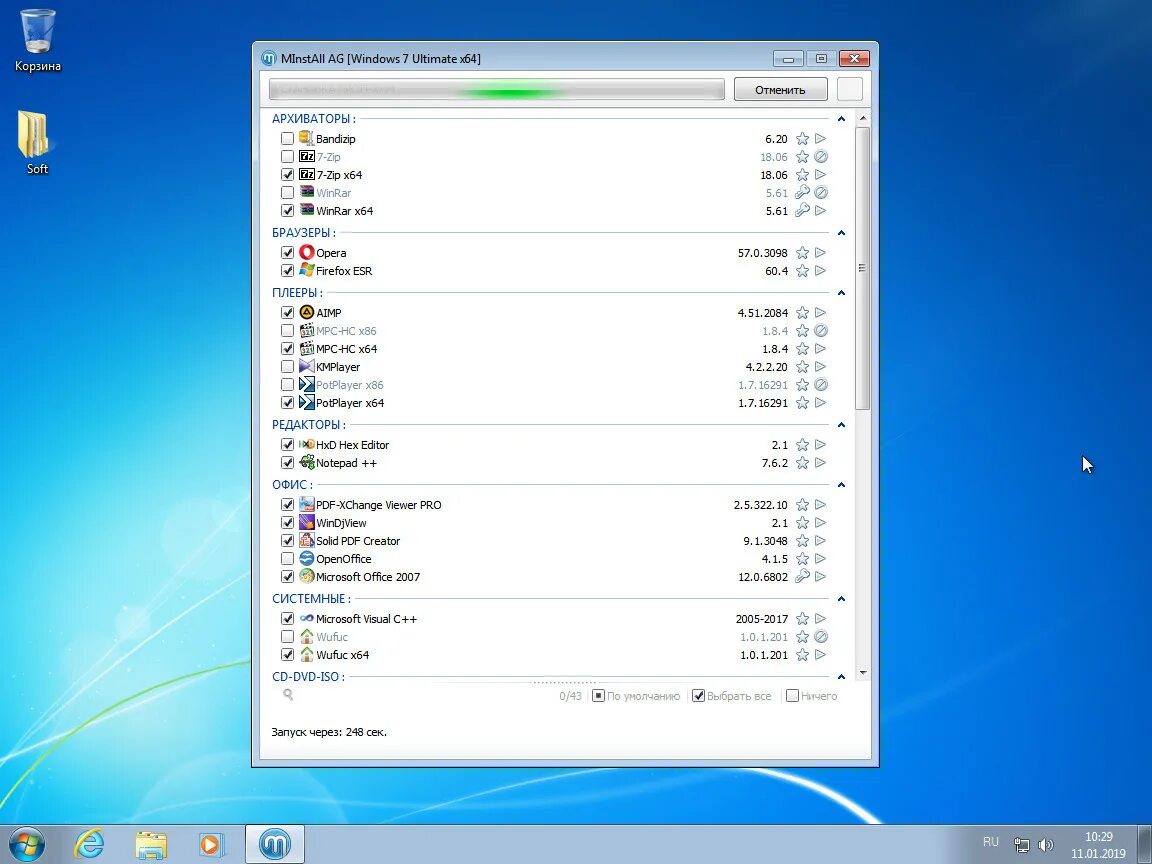This screenshot has height=864, width=1152.
Task: Click the star icon for WinDjView
Action: [802, 523]
